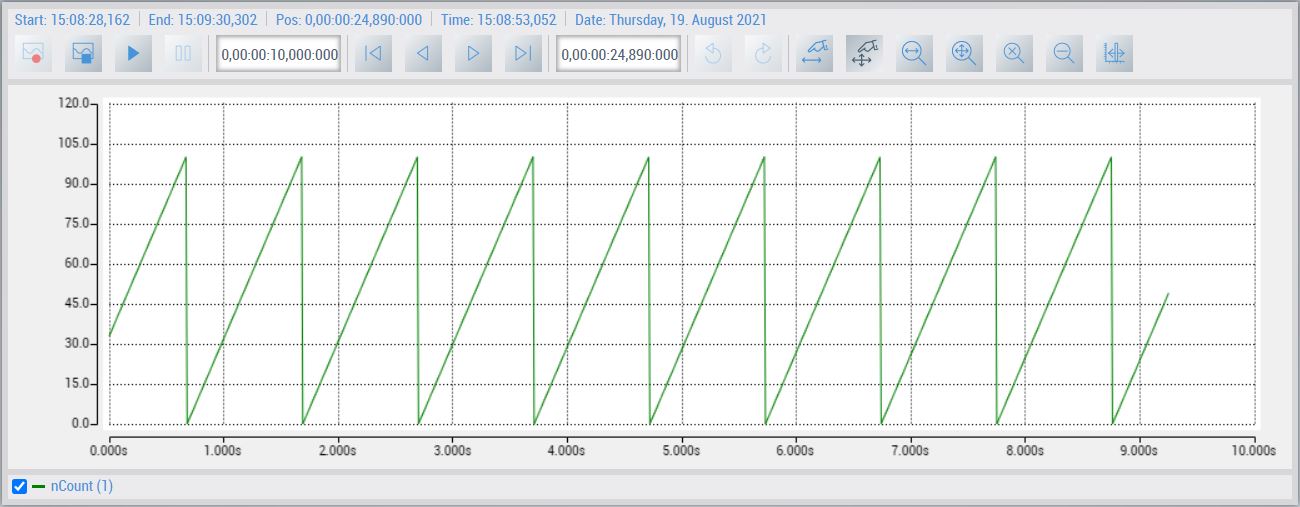Image resolution: width=1300 pixels, height=507 pixels.
Task: Step backward with the left arrow
Action: tap(423, 53)
